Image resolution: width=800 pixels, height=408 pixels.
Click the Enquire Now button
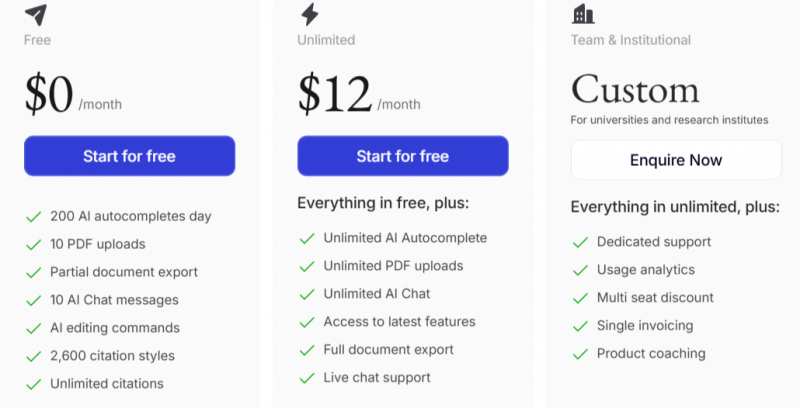point(676,160)
